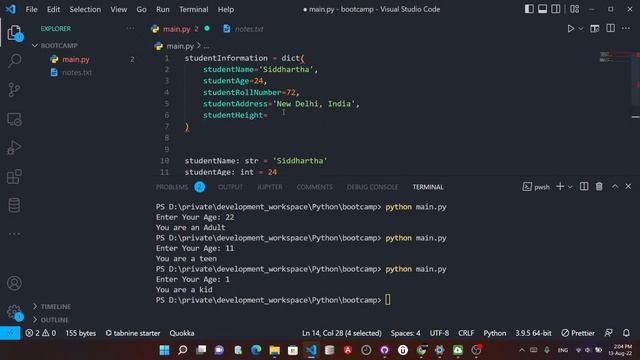Open the Go menu
640x360 pixels.
[x=141, y=9]
